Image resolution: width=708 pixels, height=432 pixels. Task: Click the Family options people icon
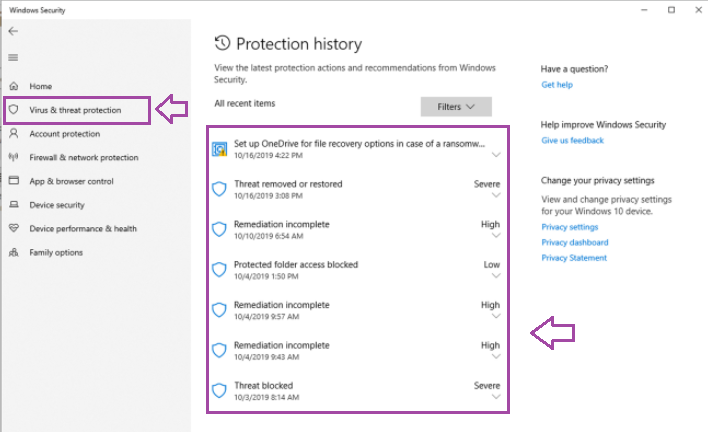click(x=14, y=252)
